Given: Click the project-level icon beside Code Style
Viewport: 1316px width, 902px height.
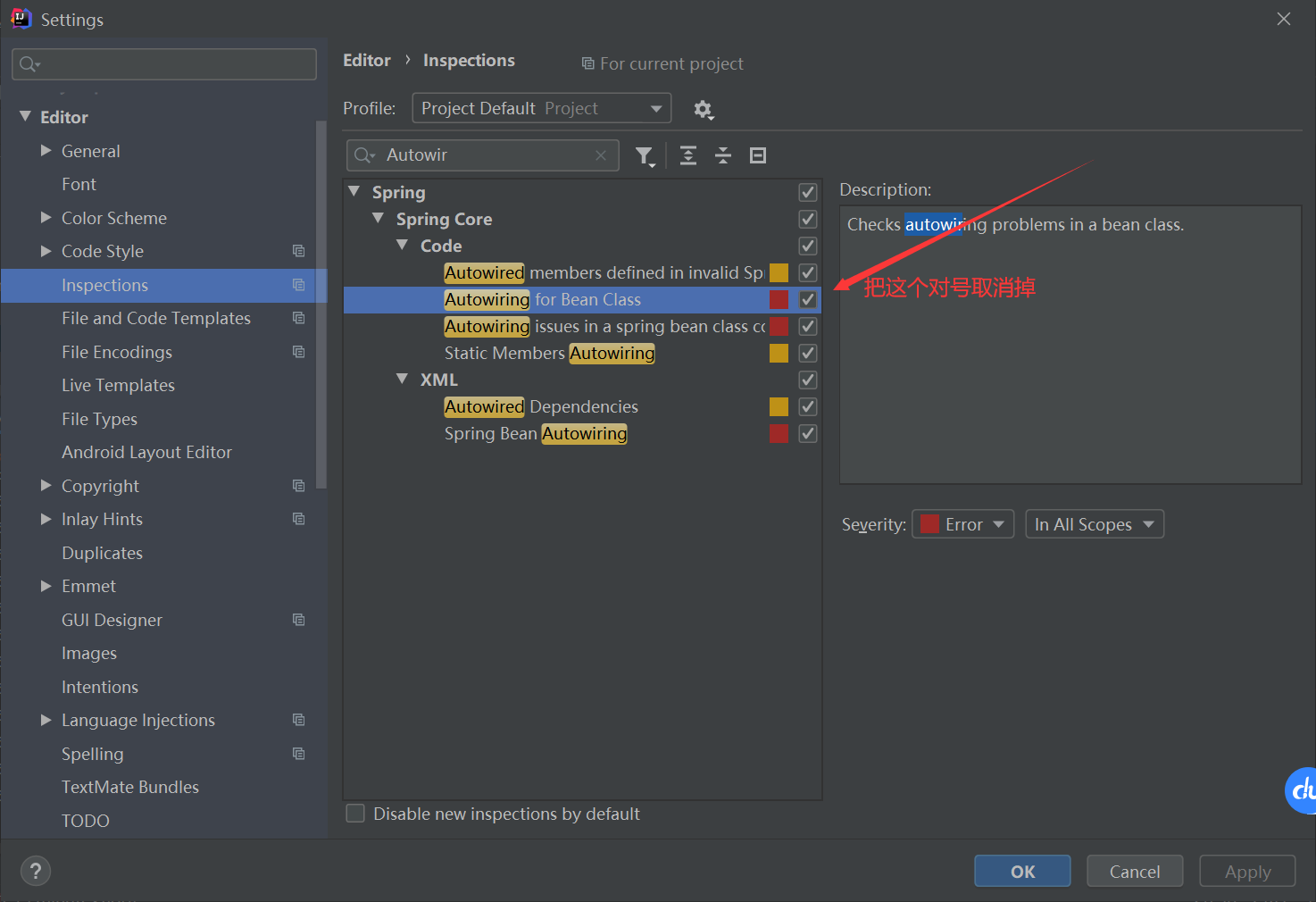Looking at the screenshot, I should point(299,252).
